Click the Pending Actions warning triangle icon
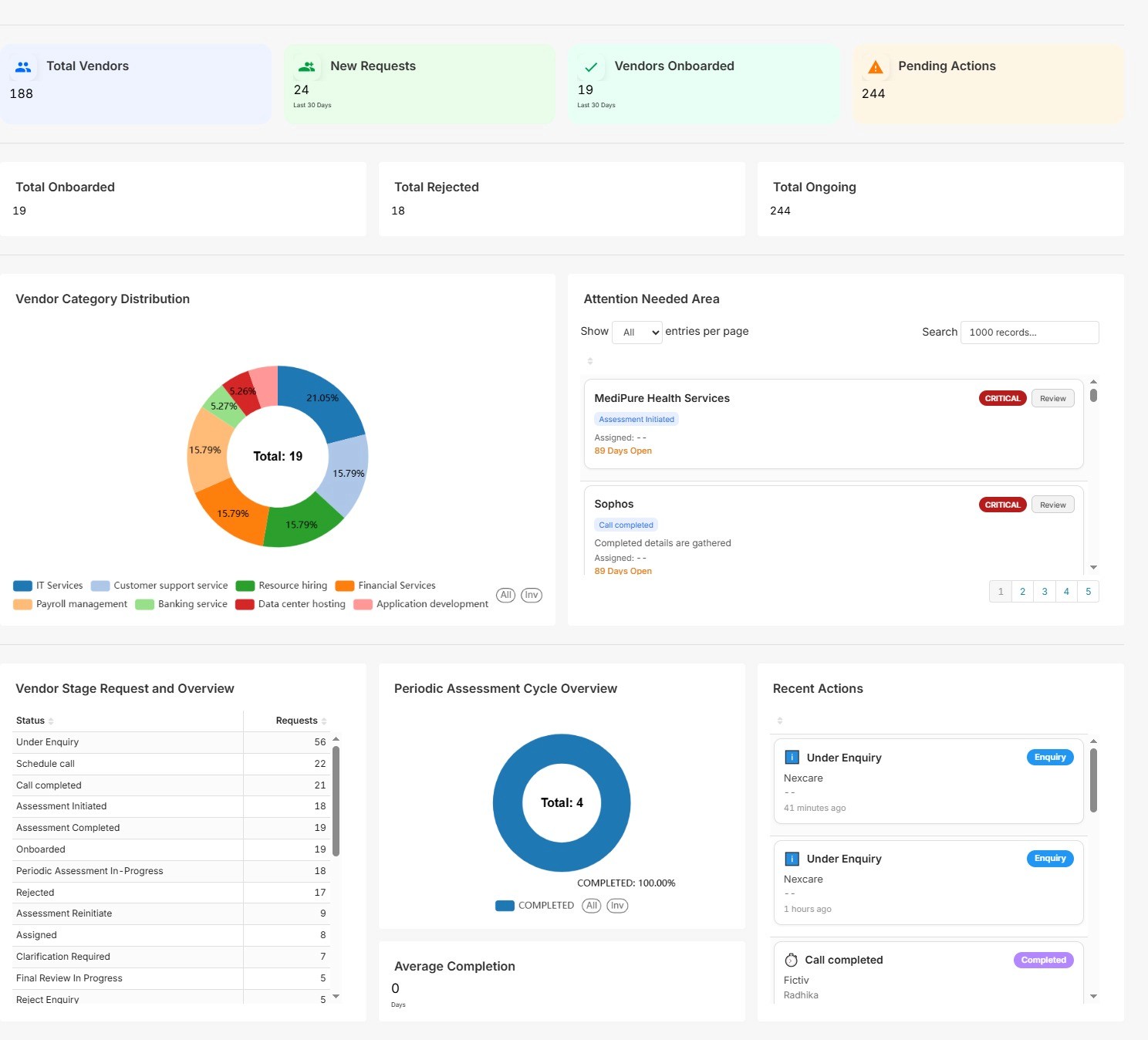 pyautogui.click(x=875, y=67)
